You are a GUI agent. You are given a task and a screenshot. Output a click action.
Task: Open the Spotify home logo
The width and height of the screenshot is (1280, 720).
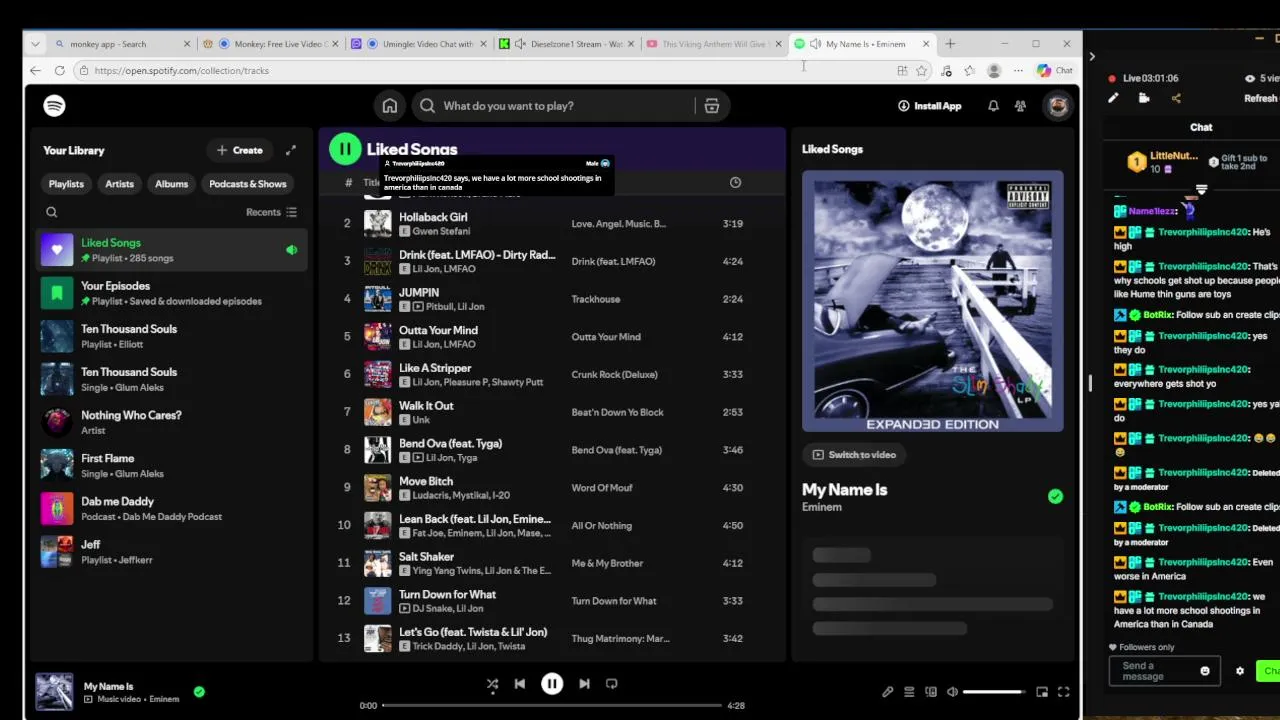coord(54,106)
